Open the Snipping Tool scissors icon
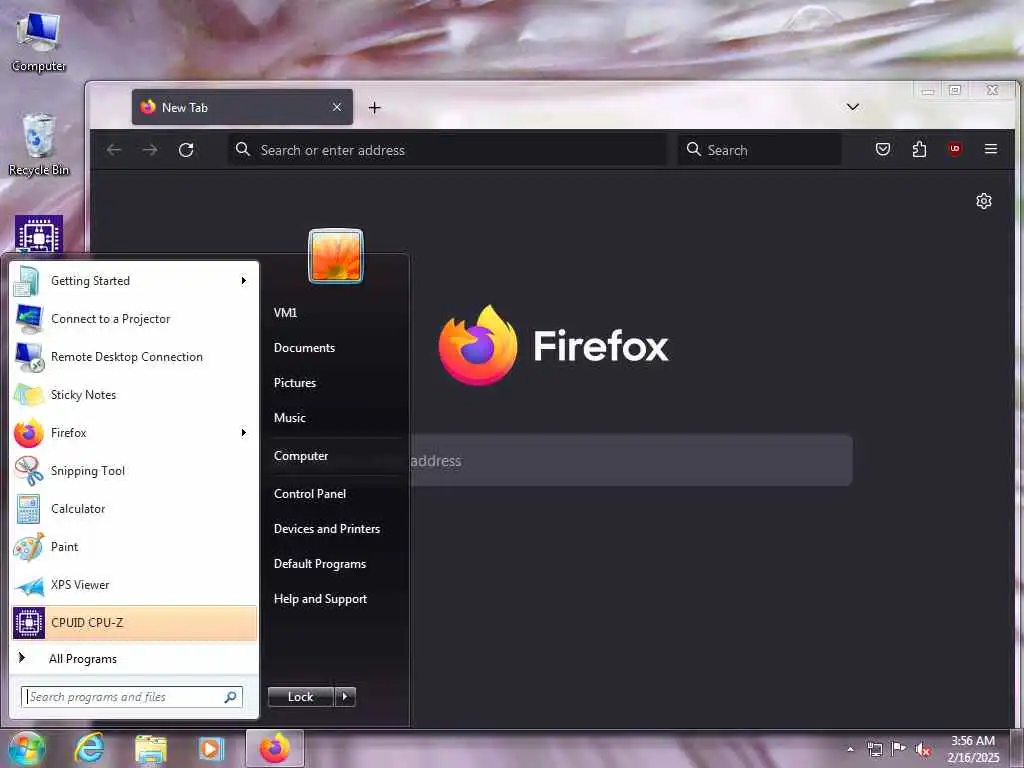Screen dimensions: 1024x768 29,471
